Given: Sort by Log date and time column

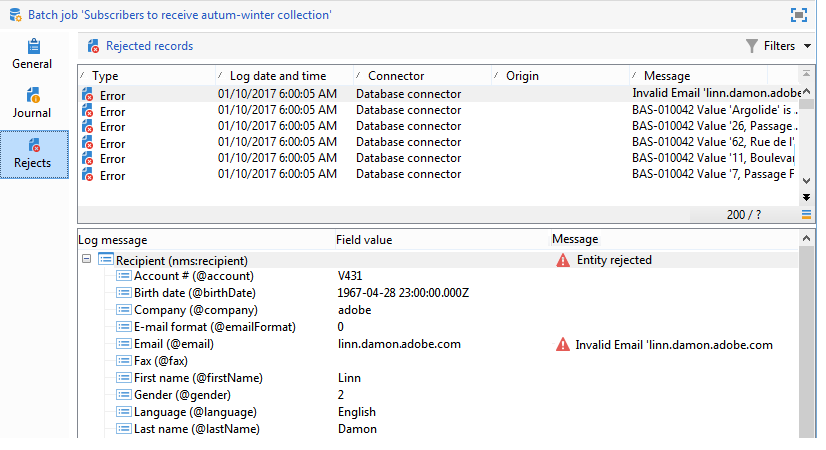Looking at the screenshot, I should tap(277, 76).
